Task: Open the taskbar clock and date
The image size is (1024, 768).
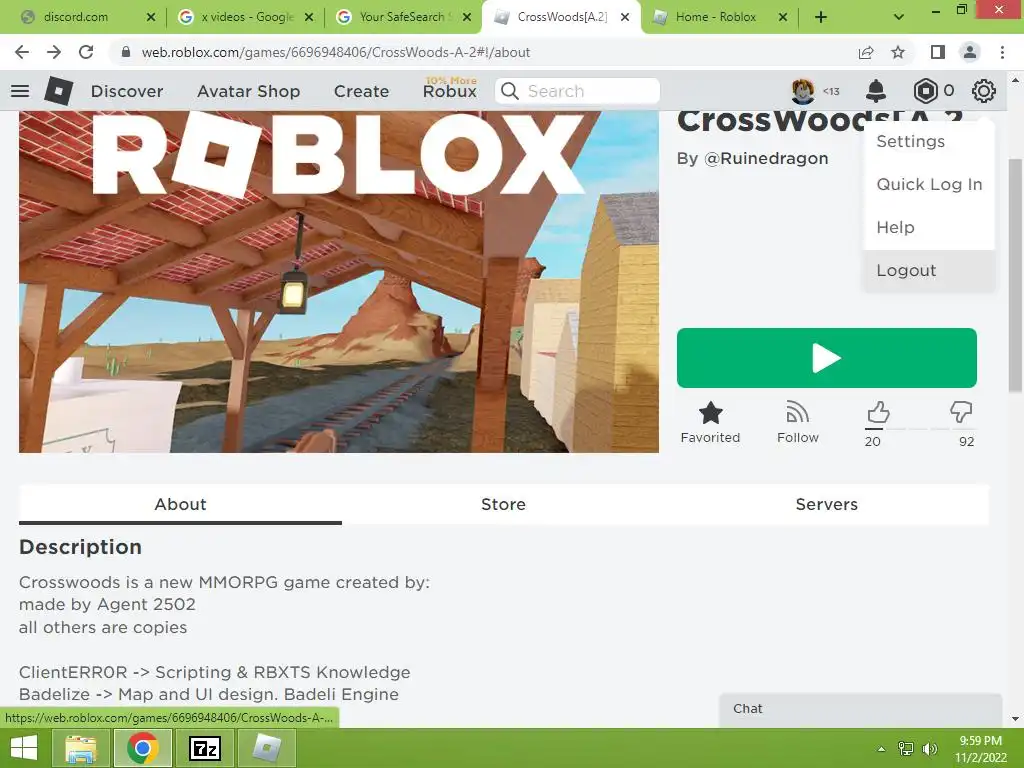Action: pos(981,749)
